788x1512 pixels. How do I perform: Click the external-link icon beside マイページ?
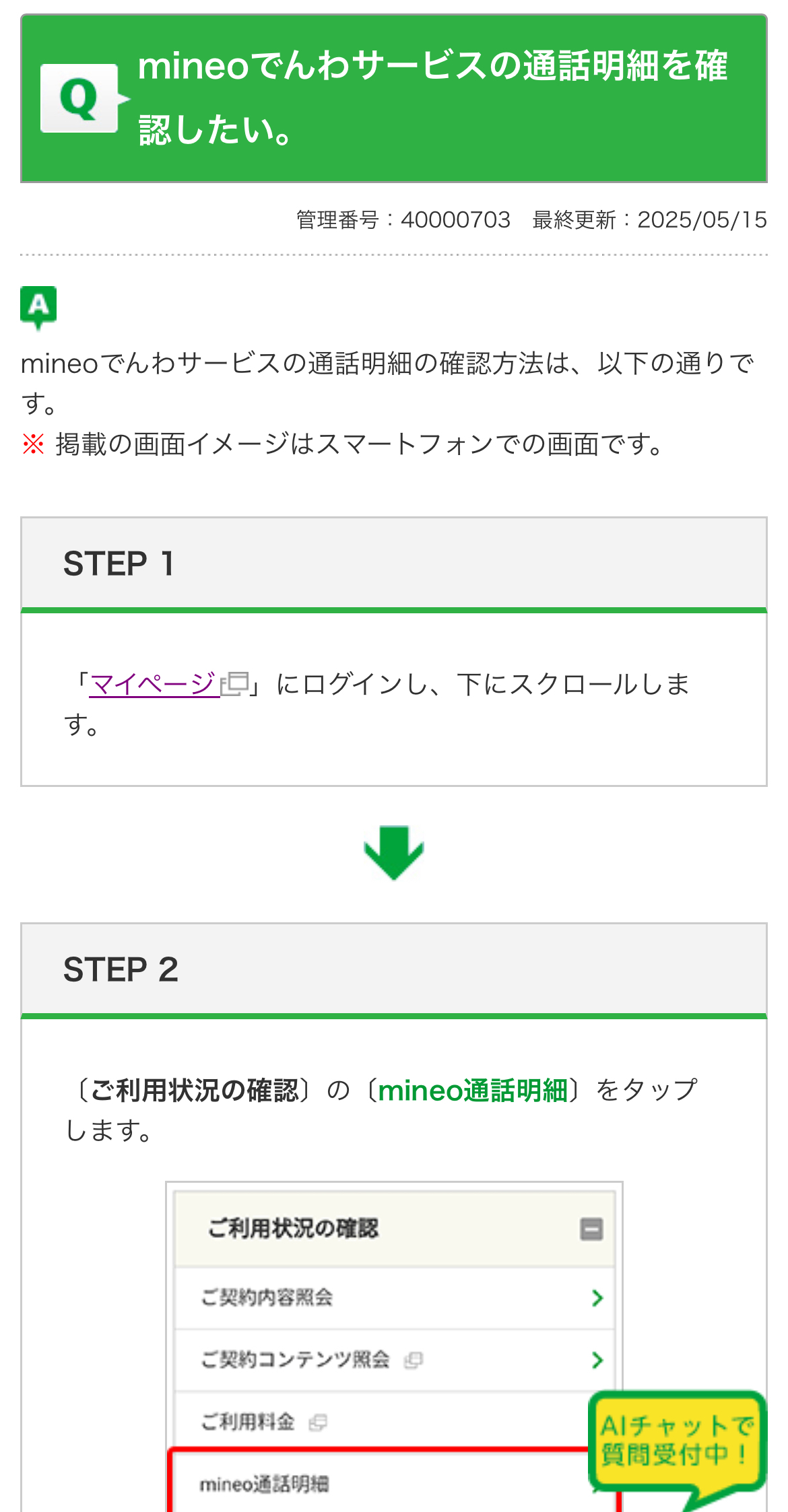tap(235, 684)
